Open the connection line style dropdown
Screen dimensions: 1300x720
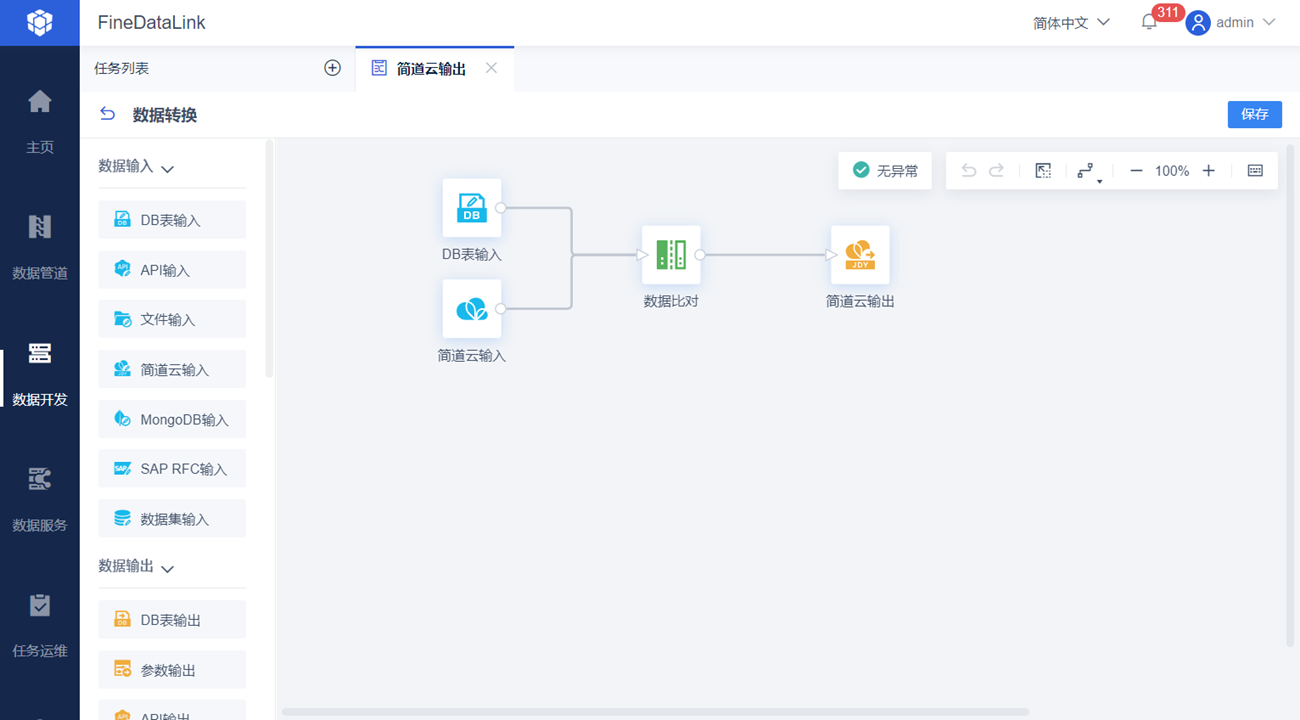tap(1088, 172)
